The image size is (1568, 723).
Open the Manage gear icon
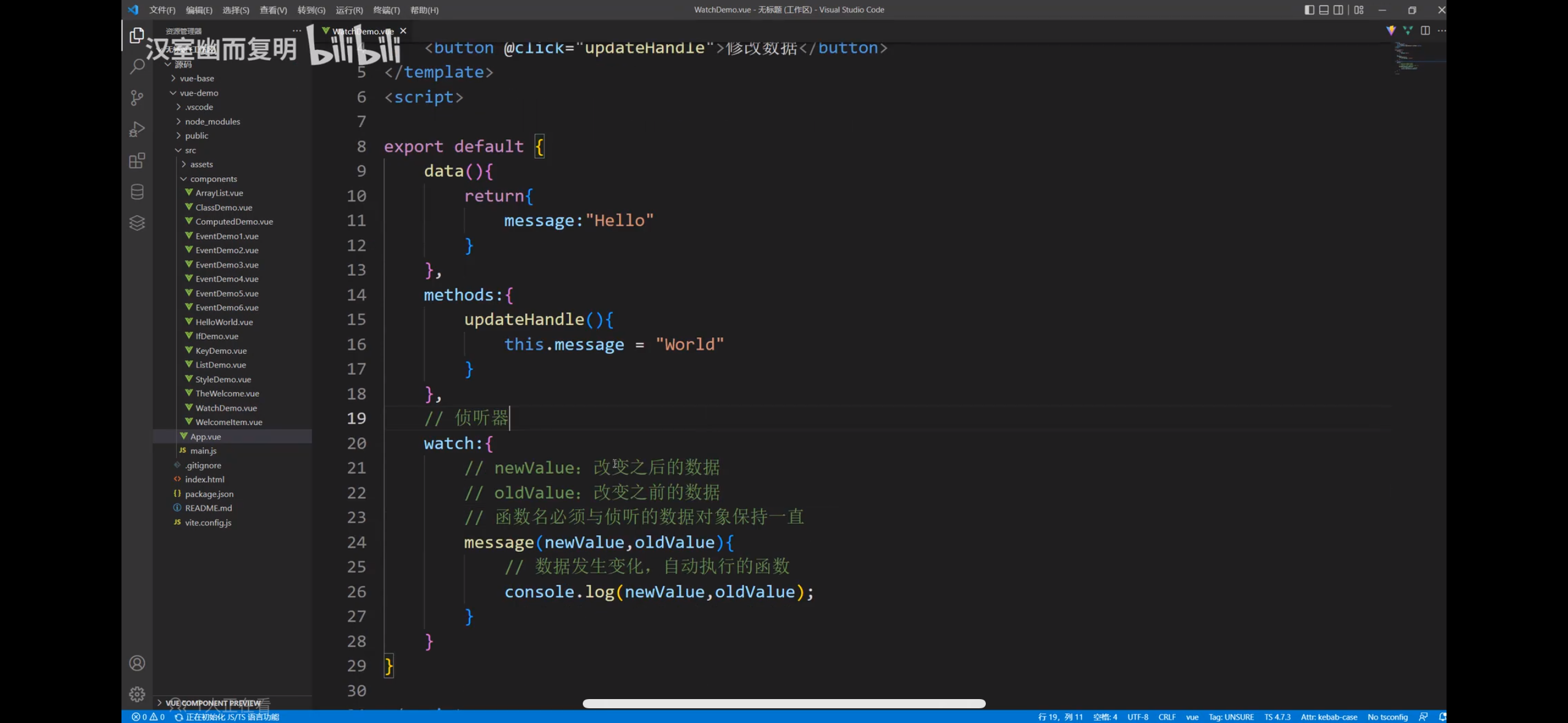[137, 694]
